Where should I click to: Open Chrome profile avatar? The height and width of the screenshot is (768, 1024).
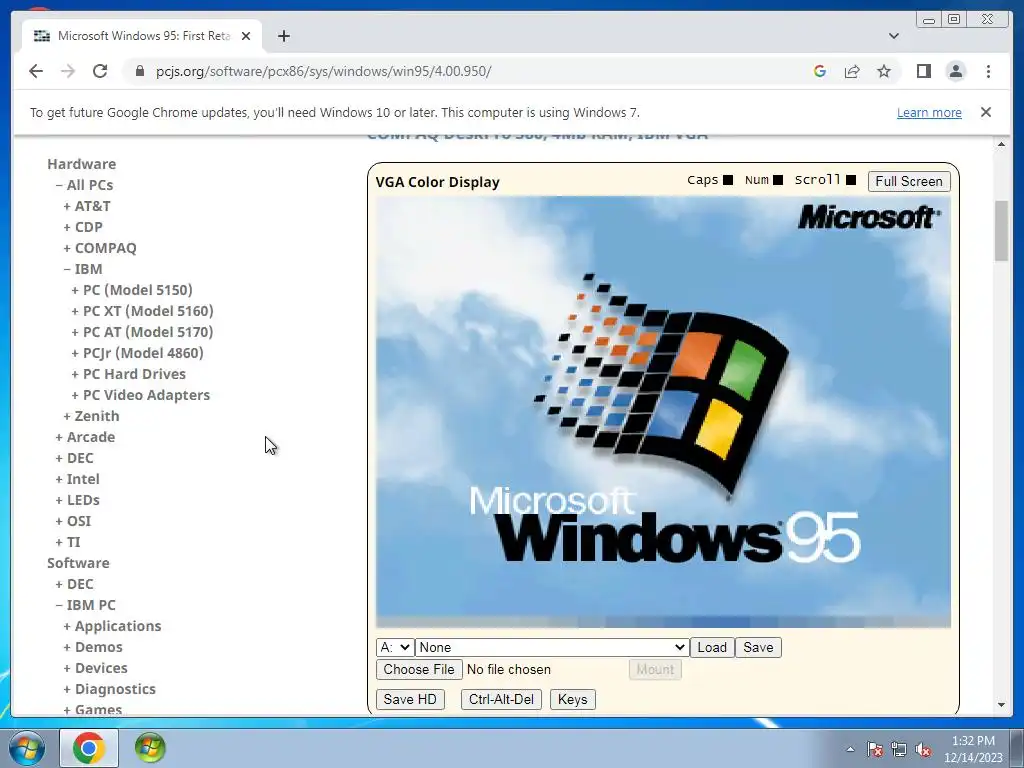(955, 71)
